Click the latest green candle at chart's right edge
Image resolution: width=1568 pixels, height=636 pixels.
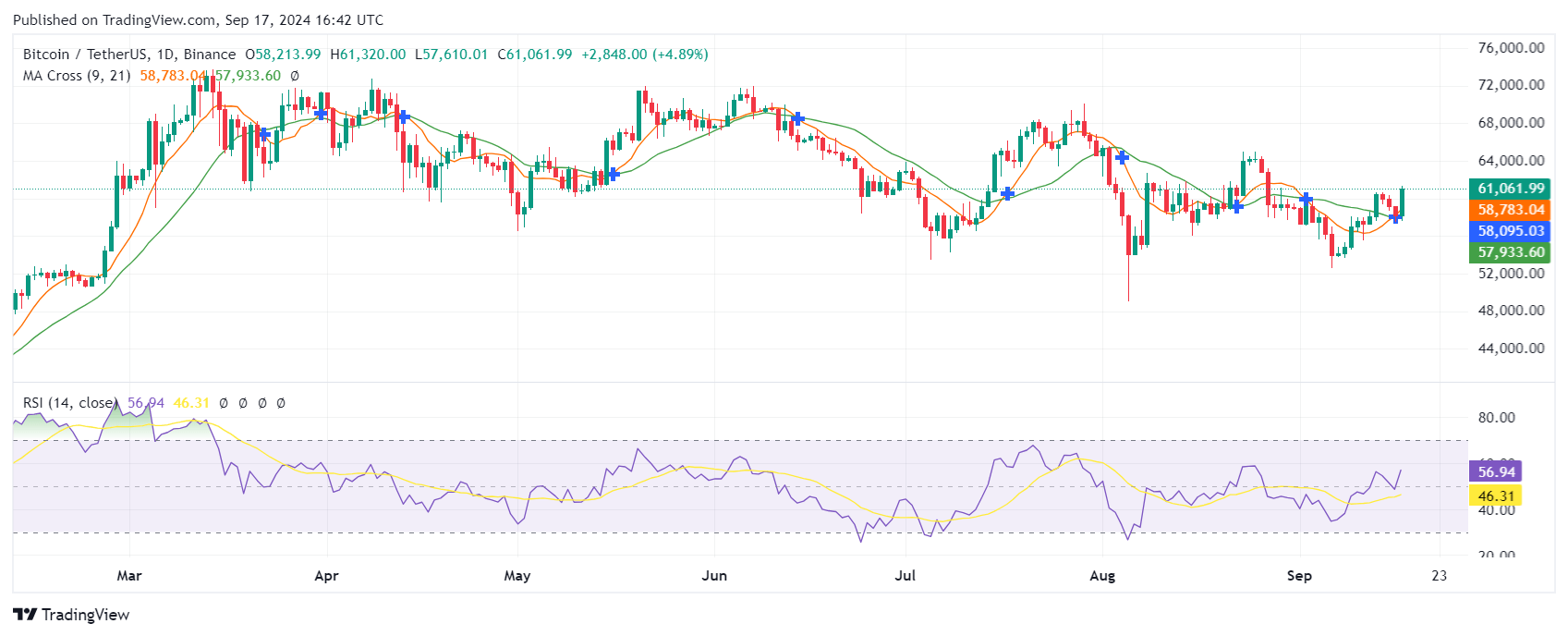click(1403, 202)
